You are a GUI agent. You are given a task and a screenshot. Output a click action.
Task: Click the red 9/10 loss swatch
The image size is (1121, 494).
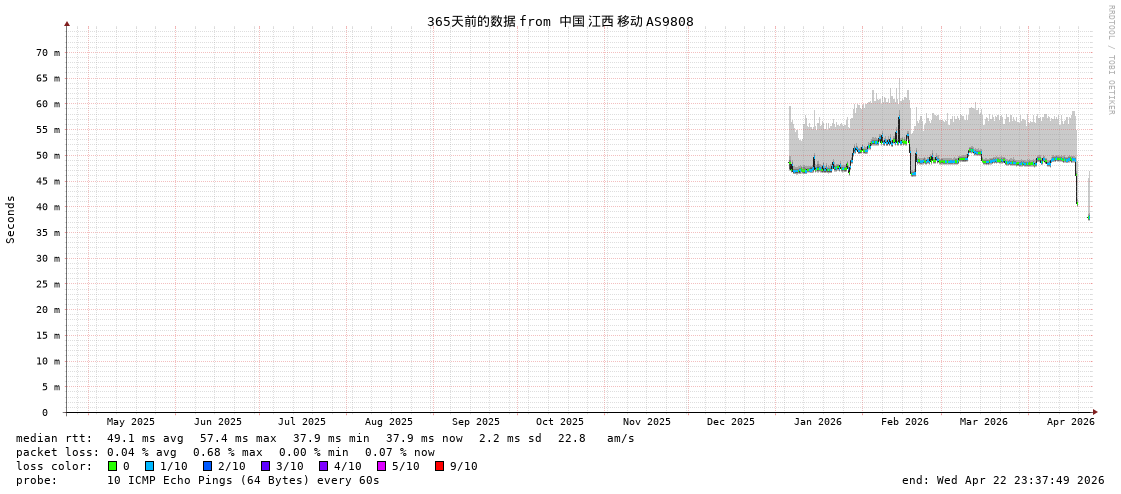click(439, 466)
